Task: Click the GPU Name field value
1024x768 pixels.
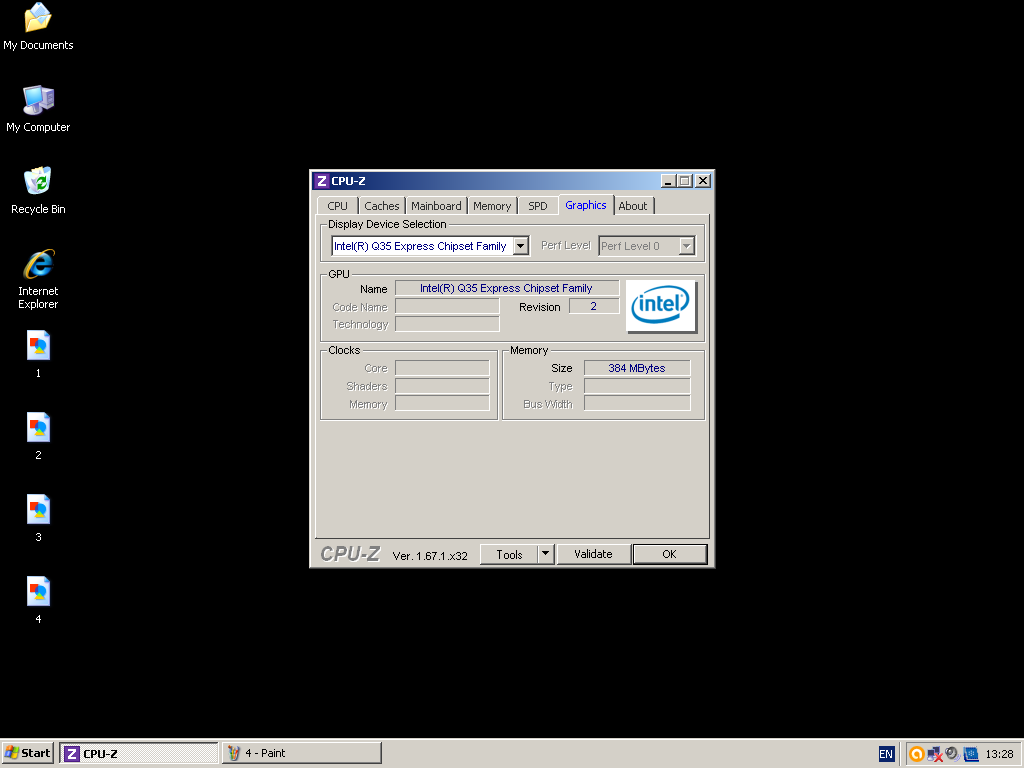Action: pos(507,288)
